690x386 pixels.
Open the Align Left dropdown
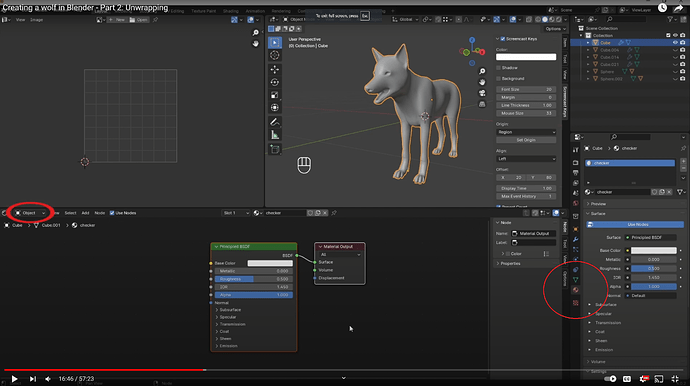pos(526,159)
